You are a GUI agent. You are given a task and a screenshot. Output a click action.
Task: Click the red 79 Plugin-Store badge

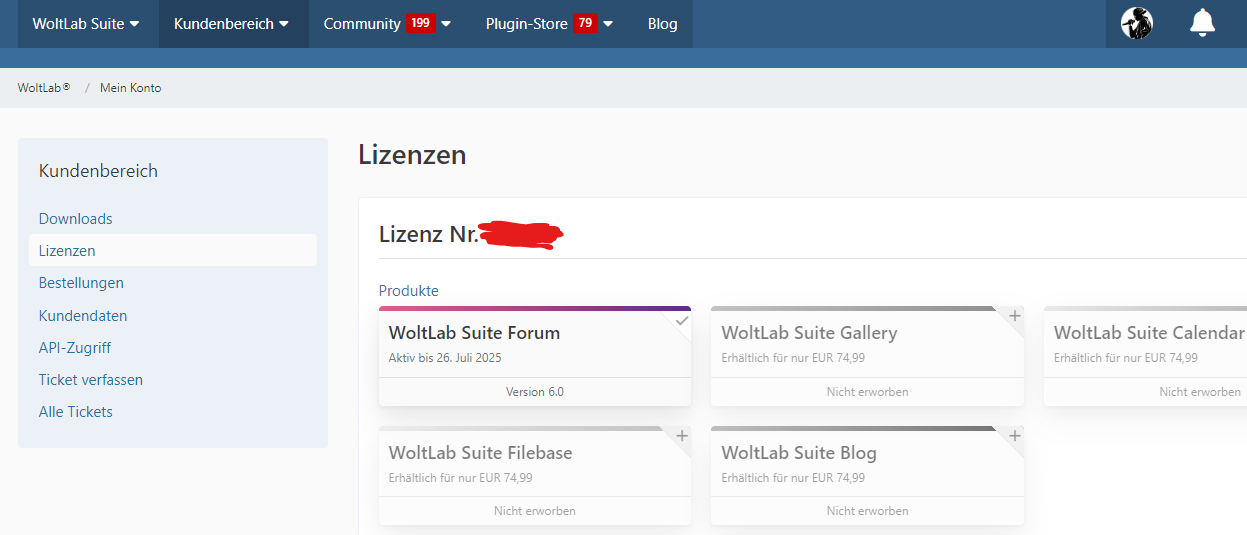pyautogui.click(x=585, y=23)
